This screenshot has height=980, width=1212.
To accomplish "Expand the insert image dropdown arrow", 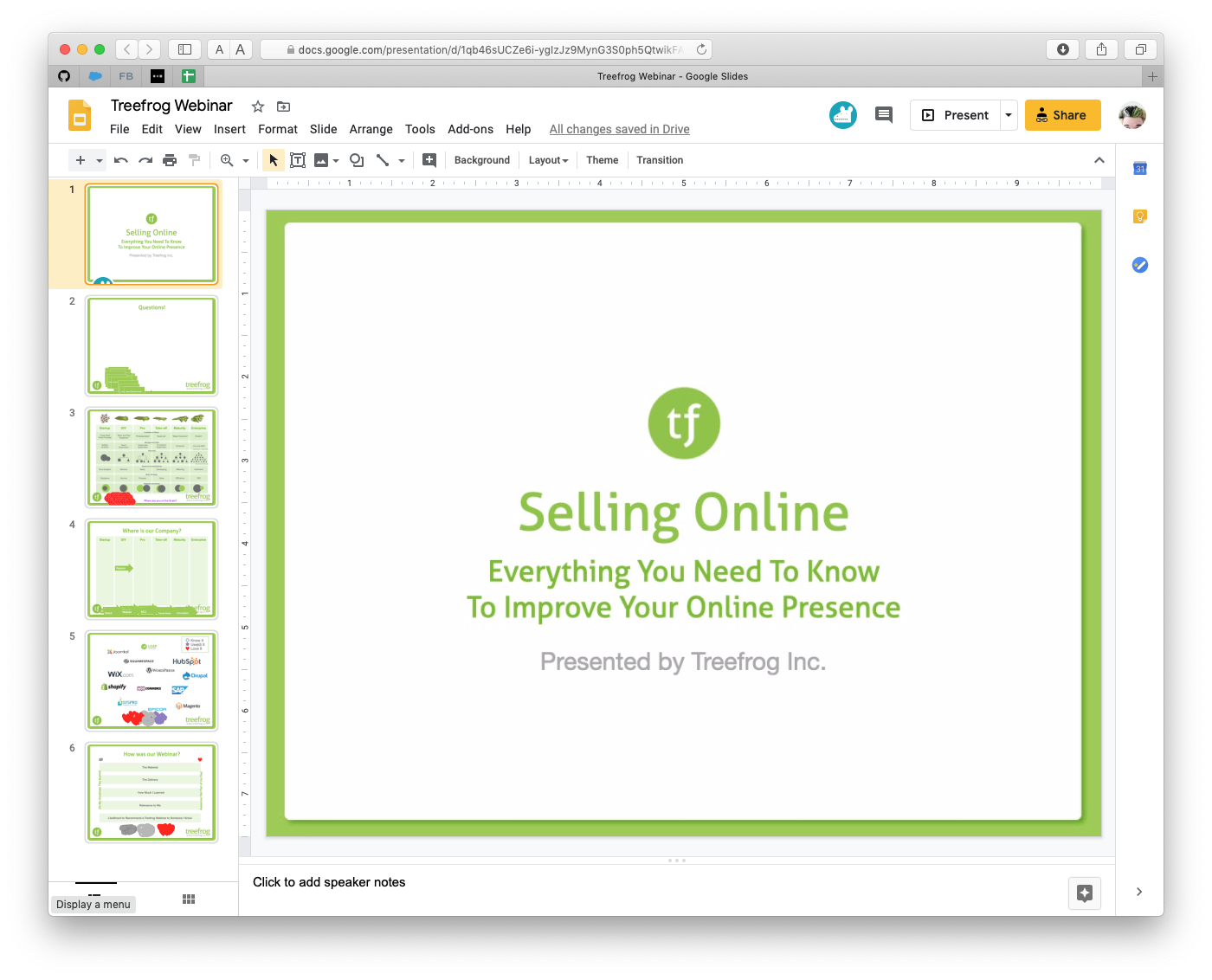I will (336, 161).
